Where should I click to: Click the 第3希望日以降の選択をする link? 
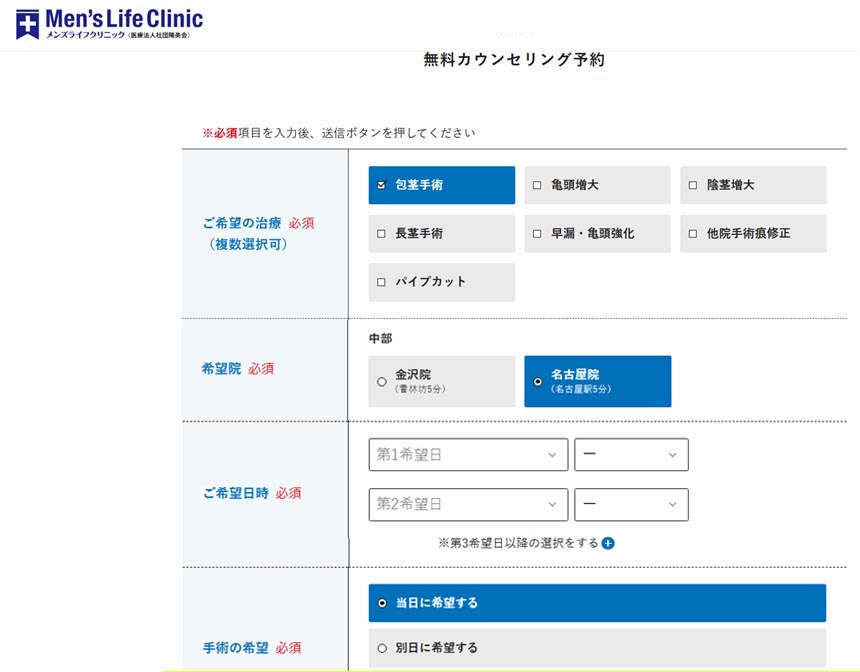(518, 543)
